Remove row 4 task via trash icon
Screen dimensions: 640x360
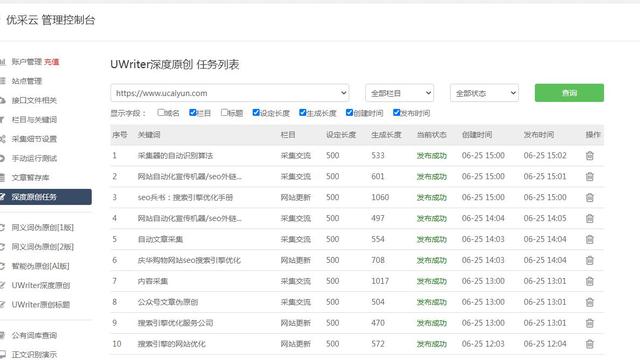click(x=589, y=218)
